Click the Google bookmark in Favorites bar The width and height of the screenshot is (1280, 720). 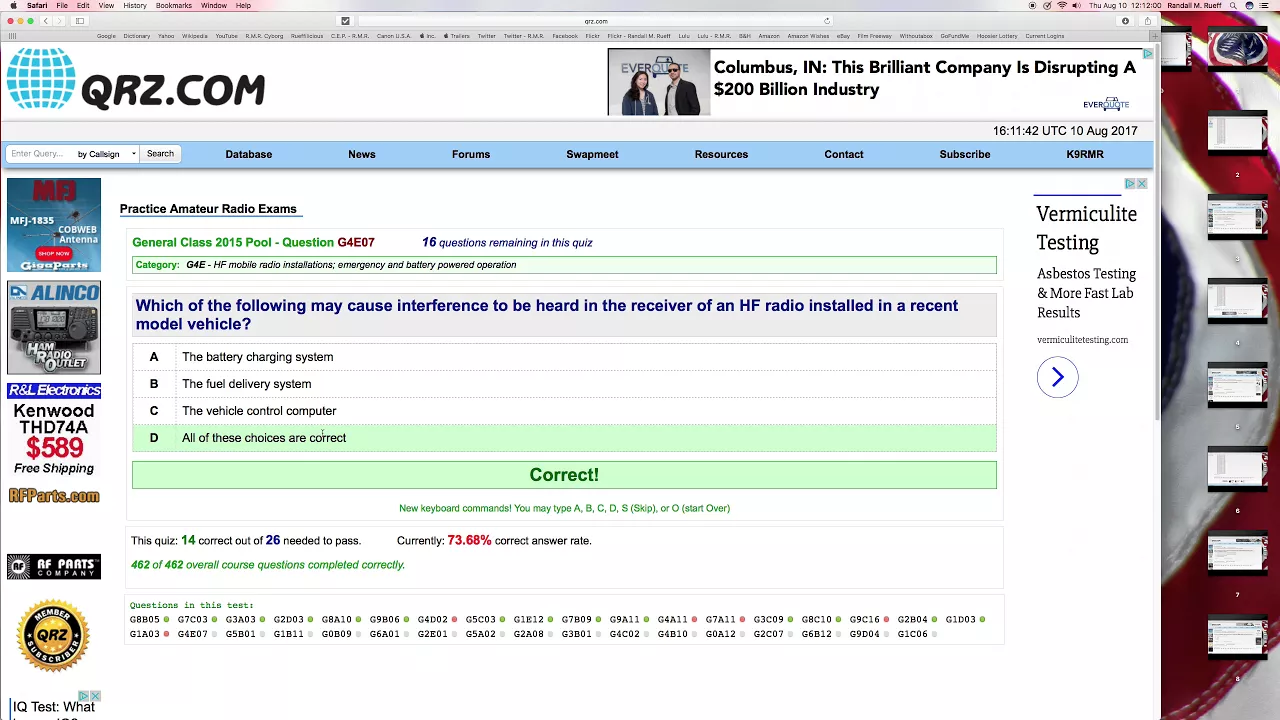coord(106,36)
